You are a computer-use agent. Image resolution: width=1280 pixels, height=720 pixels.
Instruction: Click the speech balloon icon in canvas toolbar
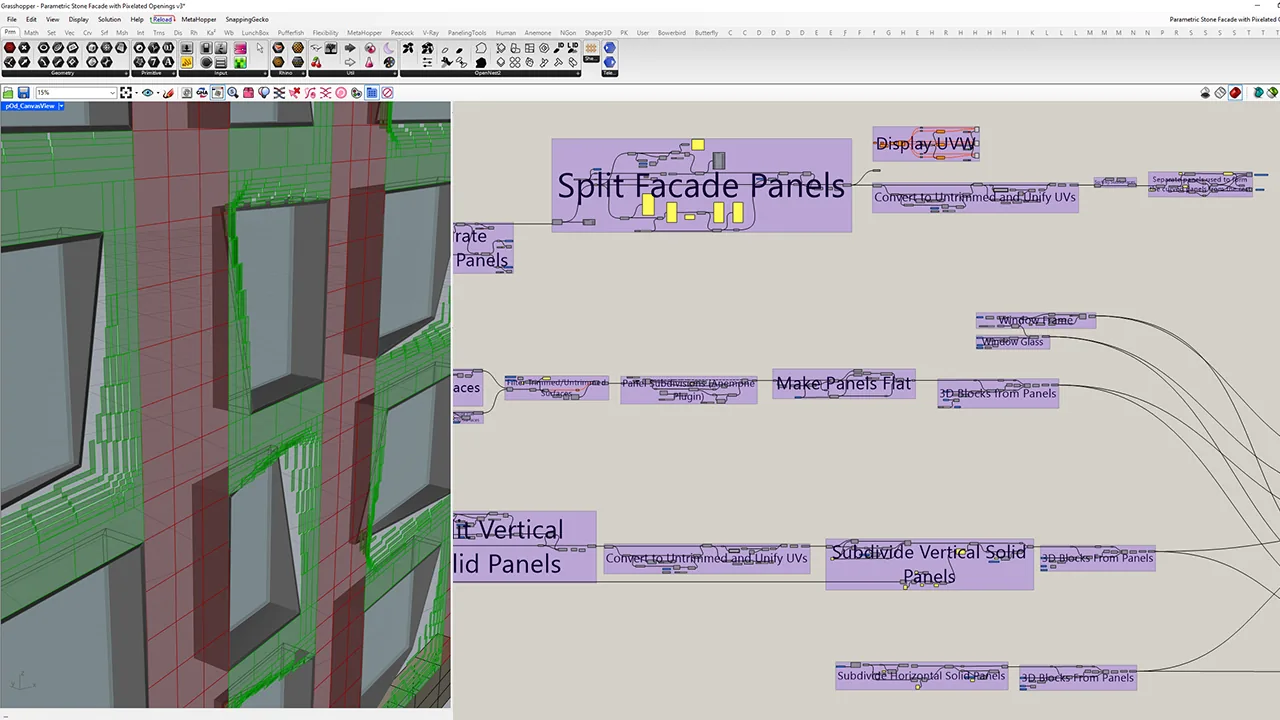pyautogui.click(x=264, y=93)
